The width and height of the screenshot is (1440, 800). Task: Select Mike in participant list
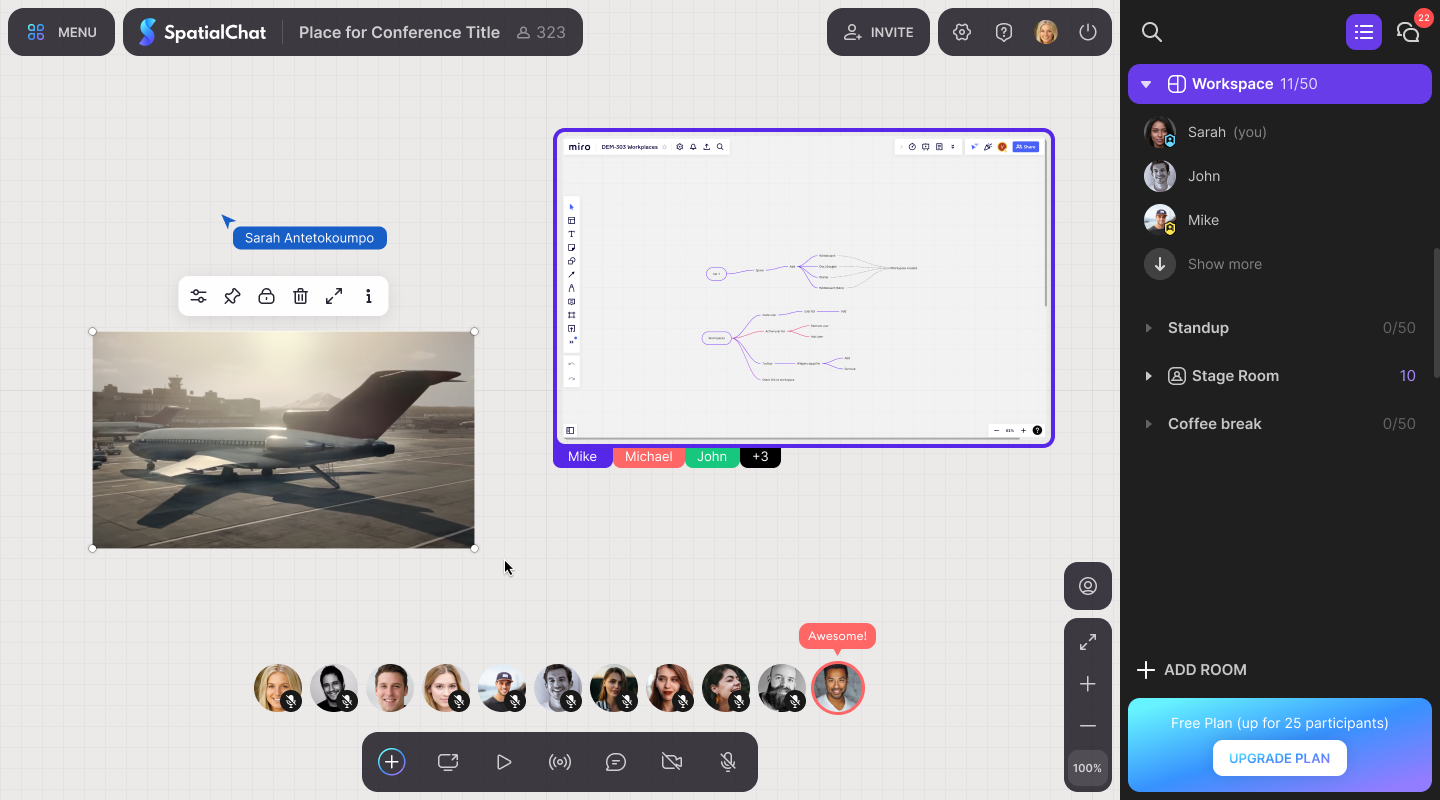pyautogui.click(x=1280, y=220)
